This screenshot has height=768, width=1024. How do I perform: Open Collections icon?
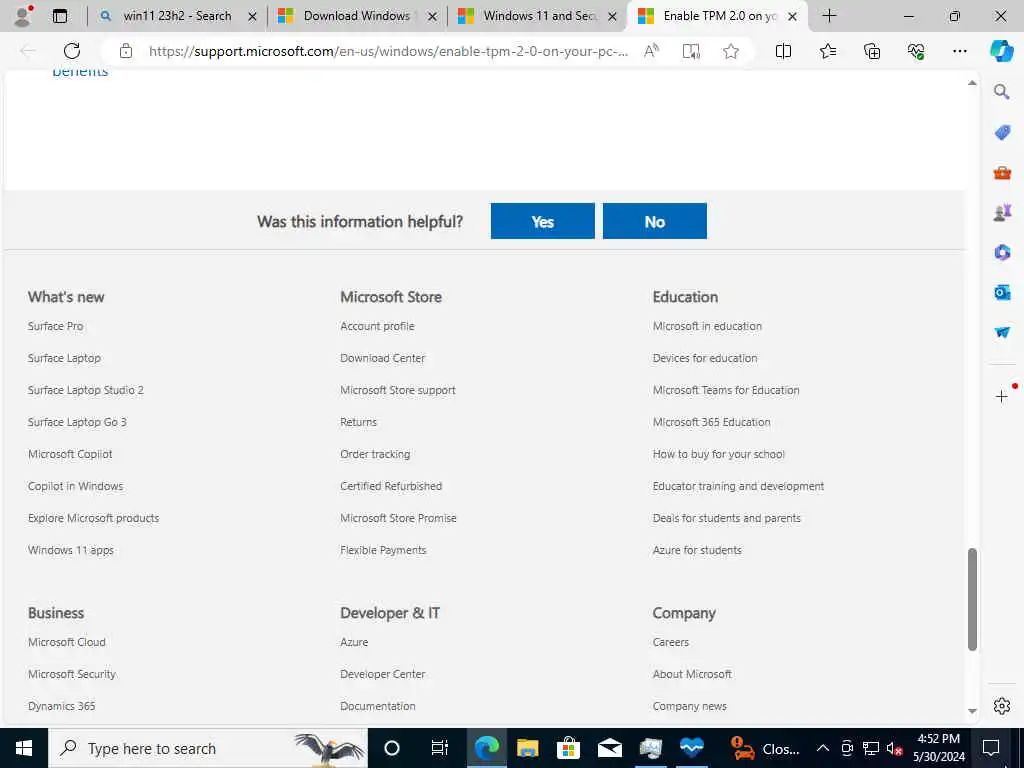pos(872,51)
